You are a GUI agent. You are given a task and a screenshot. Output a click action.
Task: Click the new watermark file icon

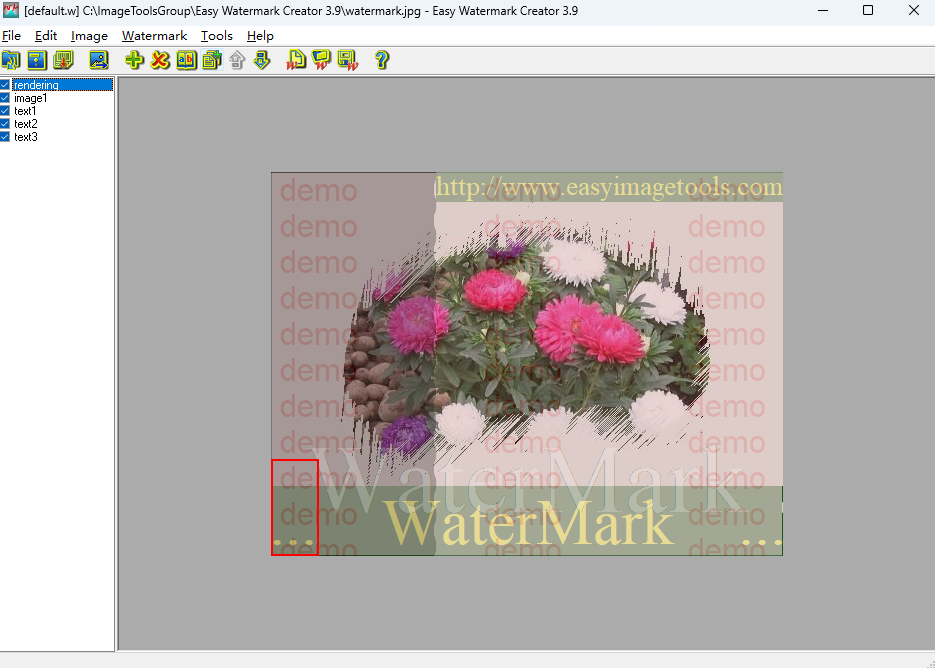click(297, 61)
